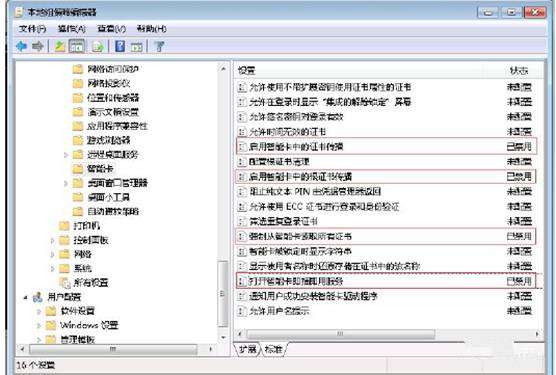Viewport: 556px width, 375px height.
Task: Switch to the 标准 tab
Action: coord(273,349)
